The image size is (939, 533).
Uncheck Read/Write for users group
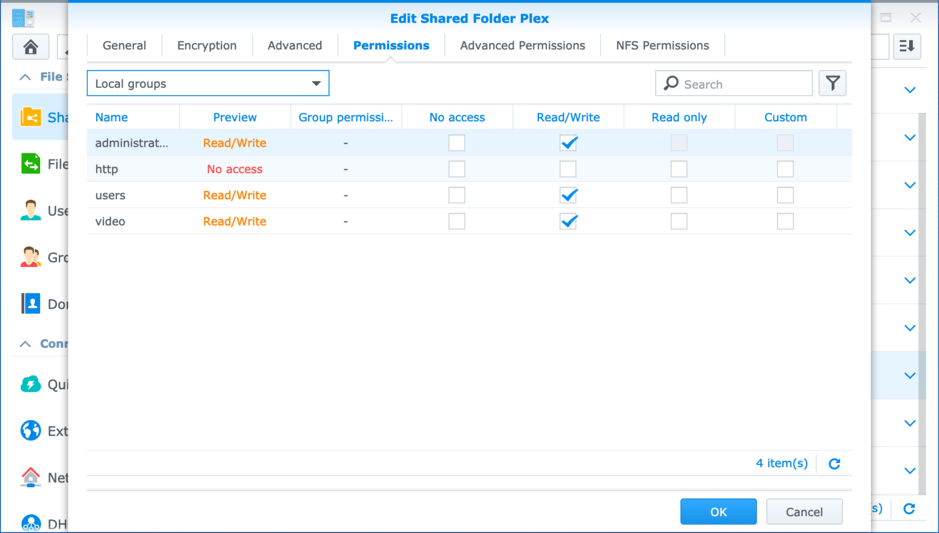coord(568,195)
